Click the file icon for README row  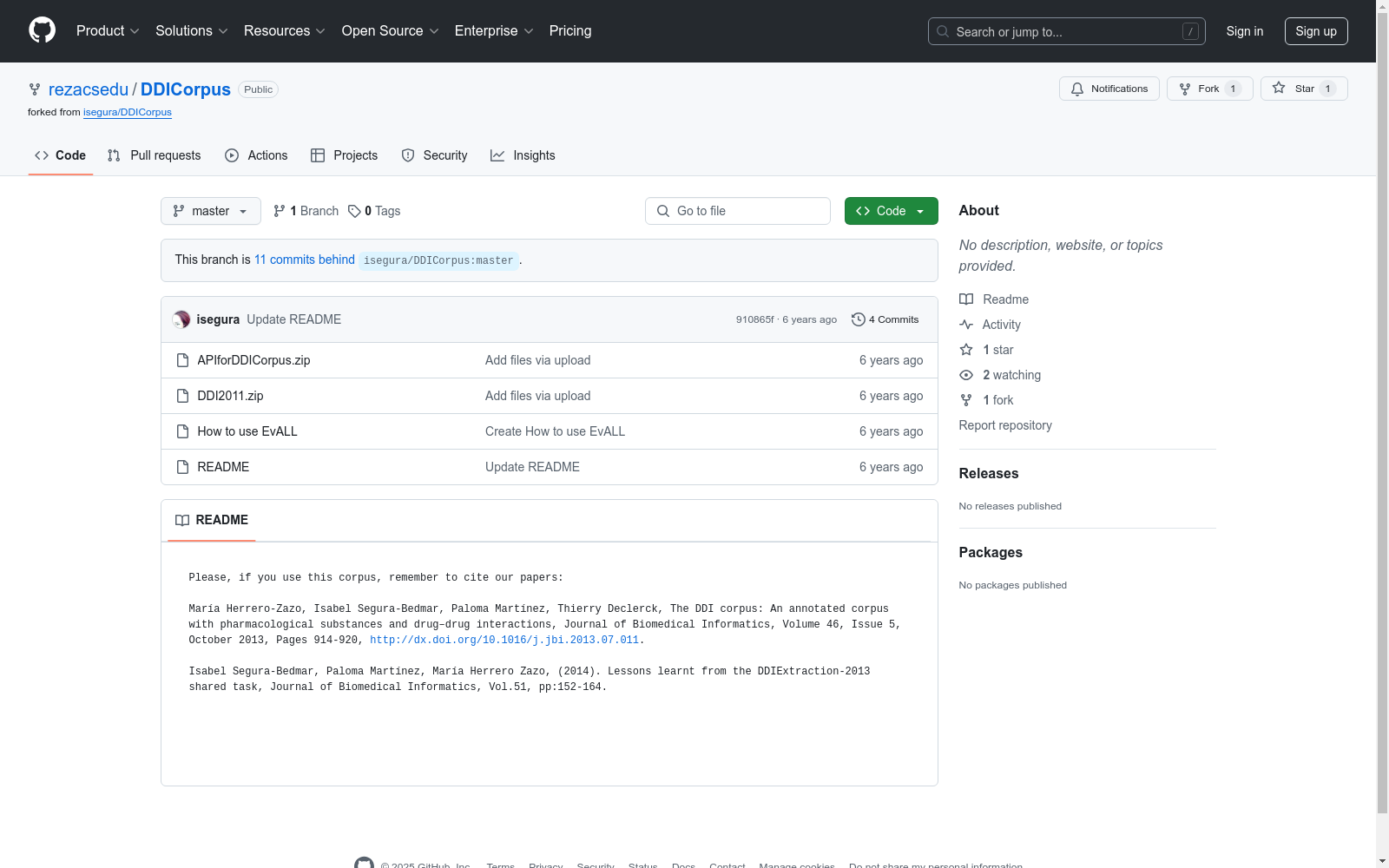click(182, 467)
